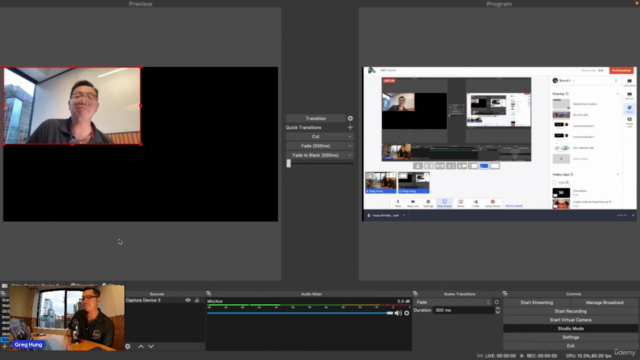Screen dimensions: 640x360
Task: Click the recording status dot beside REC
Action: (522, 356)
